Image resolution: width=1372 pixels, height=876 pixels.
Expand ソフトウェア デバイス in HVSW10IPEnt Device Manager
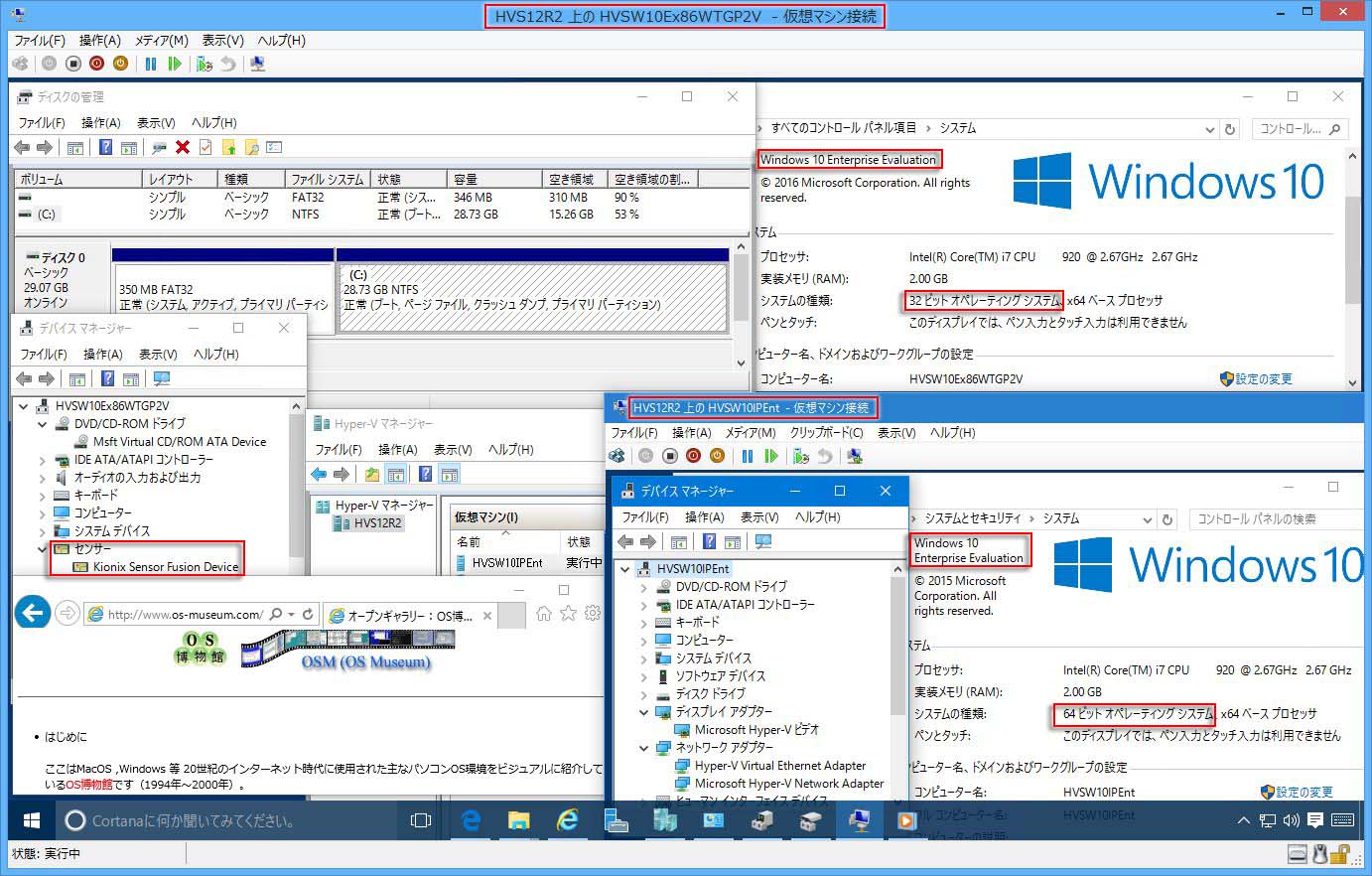644,676
